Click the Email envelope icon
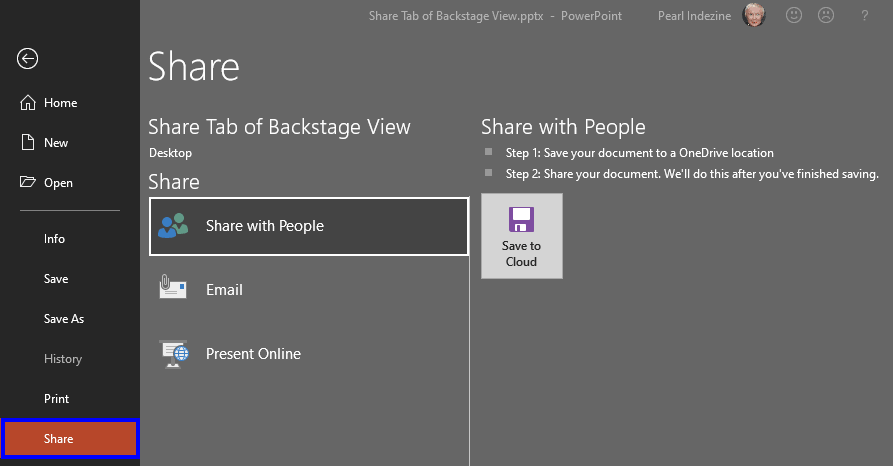Image resolution: width=893 pixels, height=466 pixels. point(173,287)
